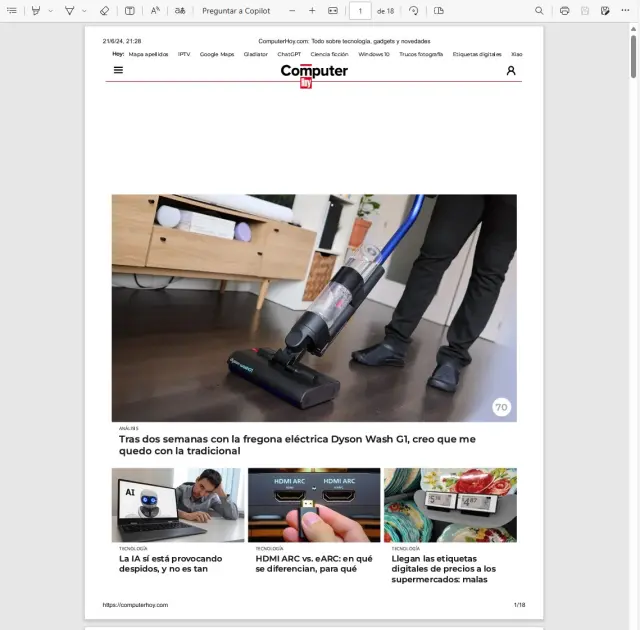Activate the Eraser tool
This screenshot has width=640, height=630.
pyautogui.click(x=105, y=10)
